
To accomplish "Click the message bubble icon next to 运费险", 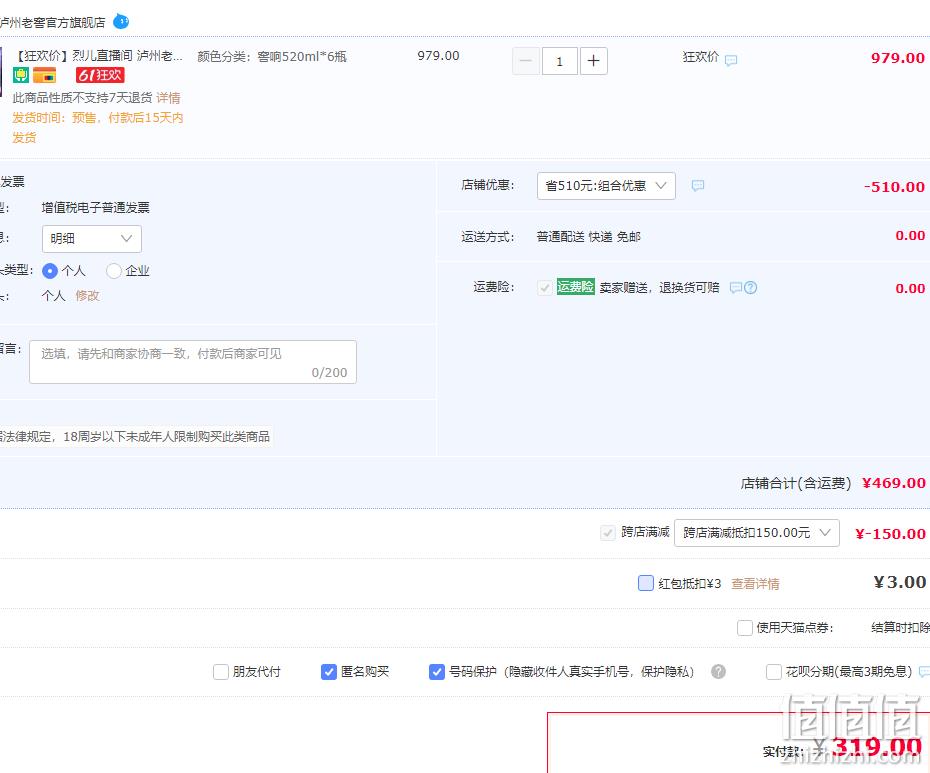I will click(x=735, y=288).
